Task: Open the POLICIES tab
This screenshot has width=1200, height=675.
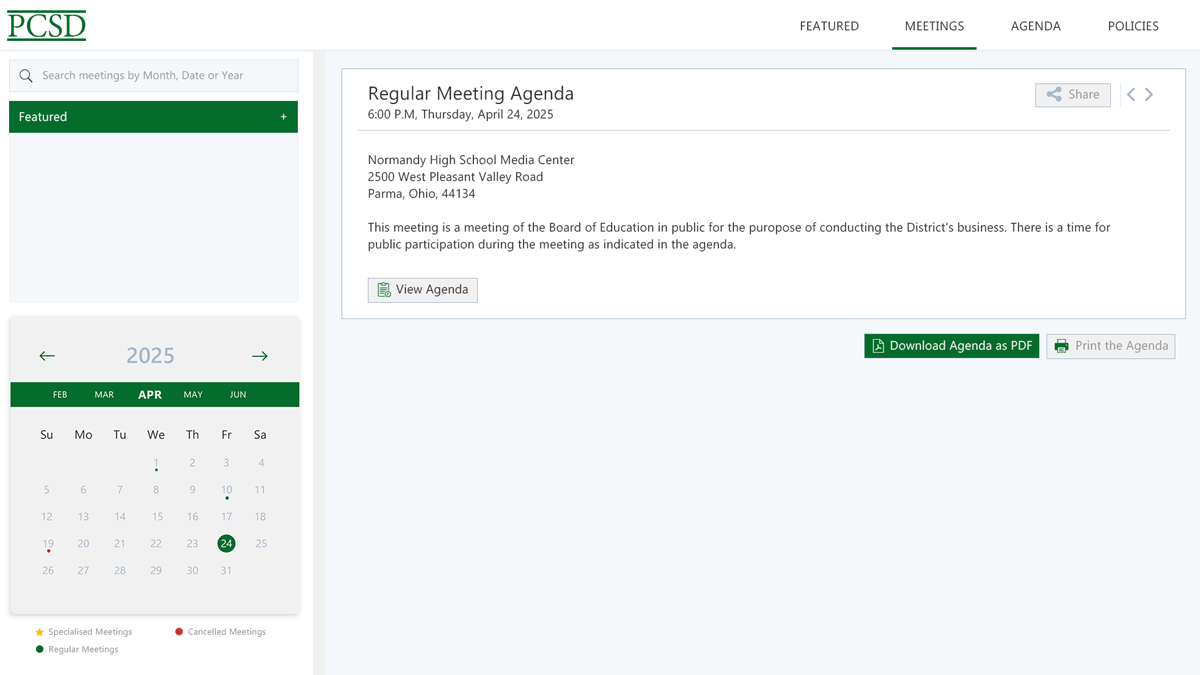Action: point(1133,26)
